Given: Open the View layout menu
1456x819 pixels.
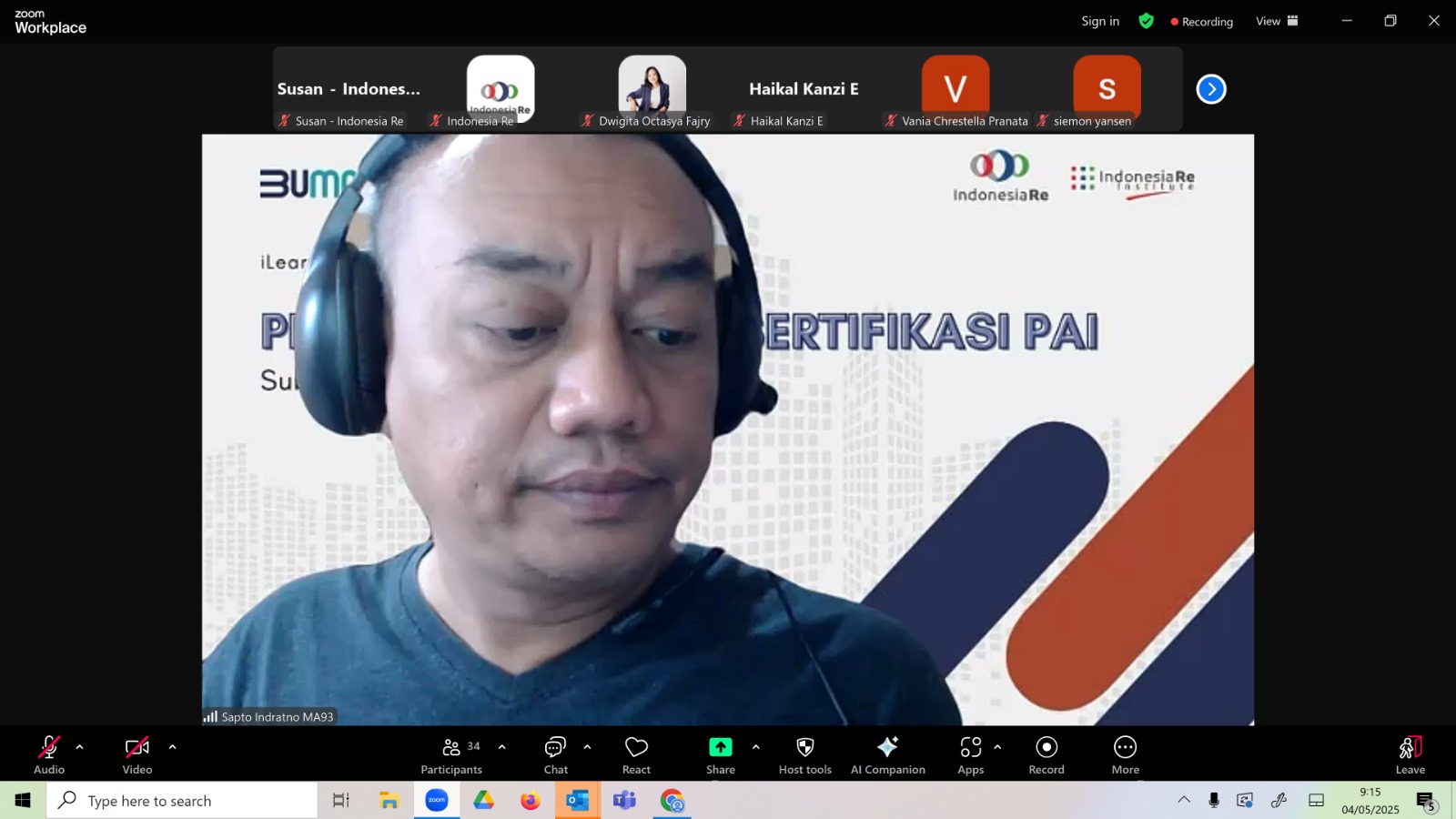Looking at the screenshot, I should point(1277,21).
